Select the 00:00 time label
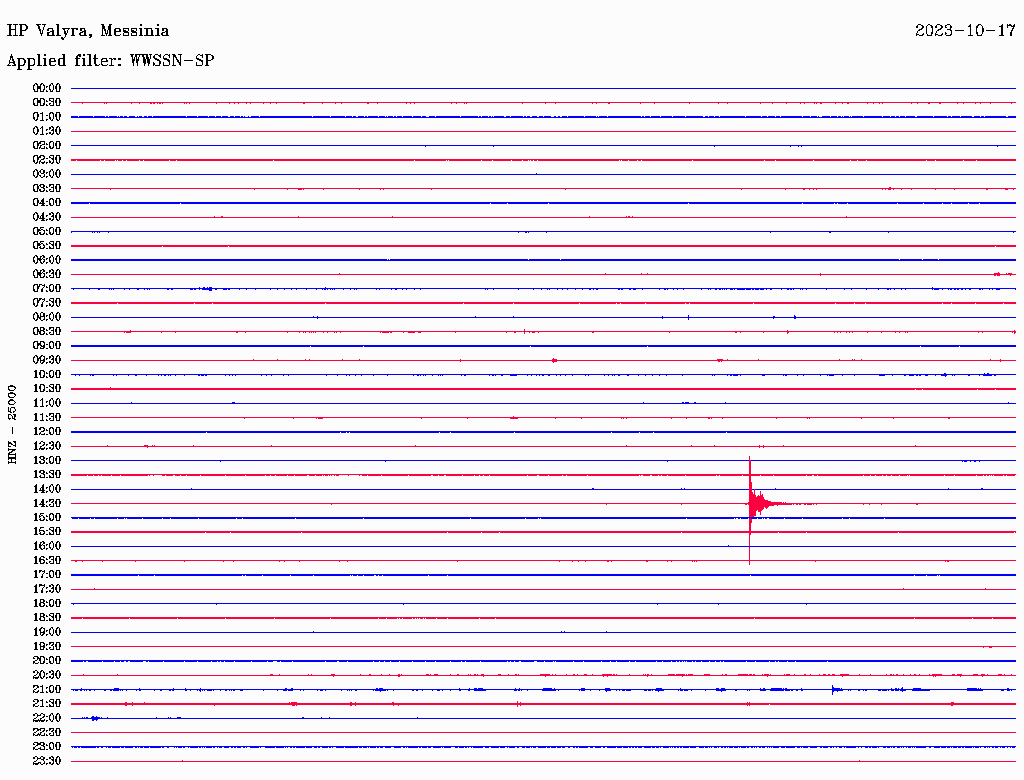This screenshot has height=780, width=1024. 47,88
